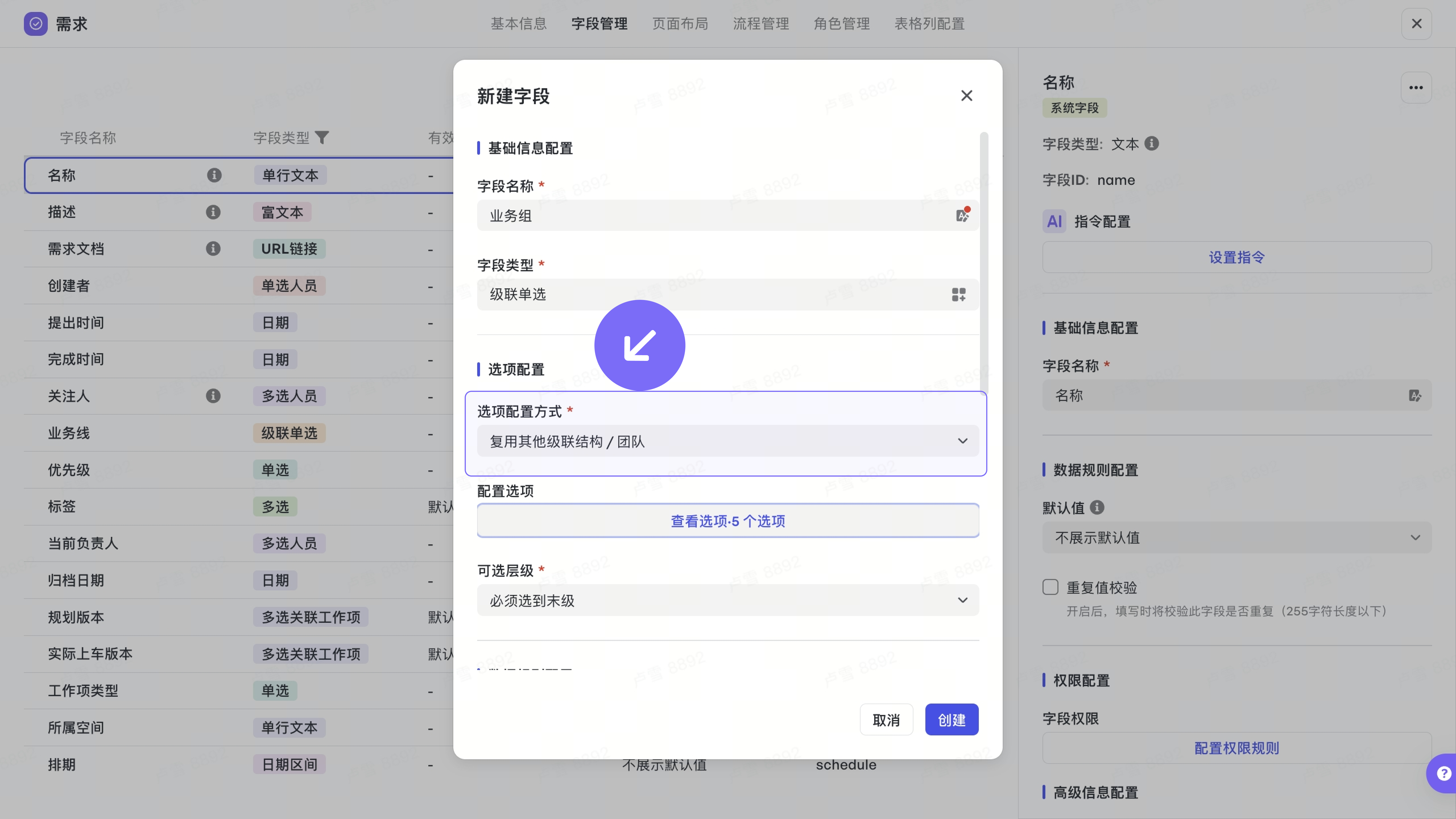Click the AI 指令配置 icon
Image resolution: width=1456 pixels, height=819 pixels.
pos(1055,221)
